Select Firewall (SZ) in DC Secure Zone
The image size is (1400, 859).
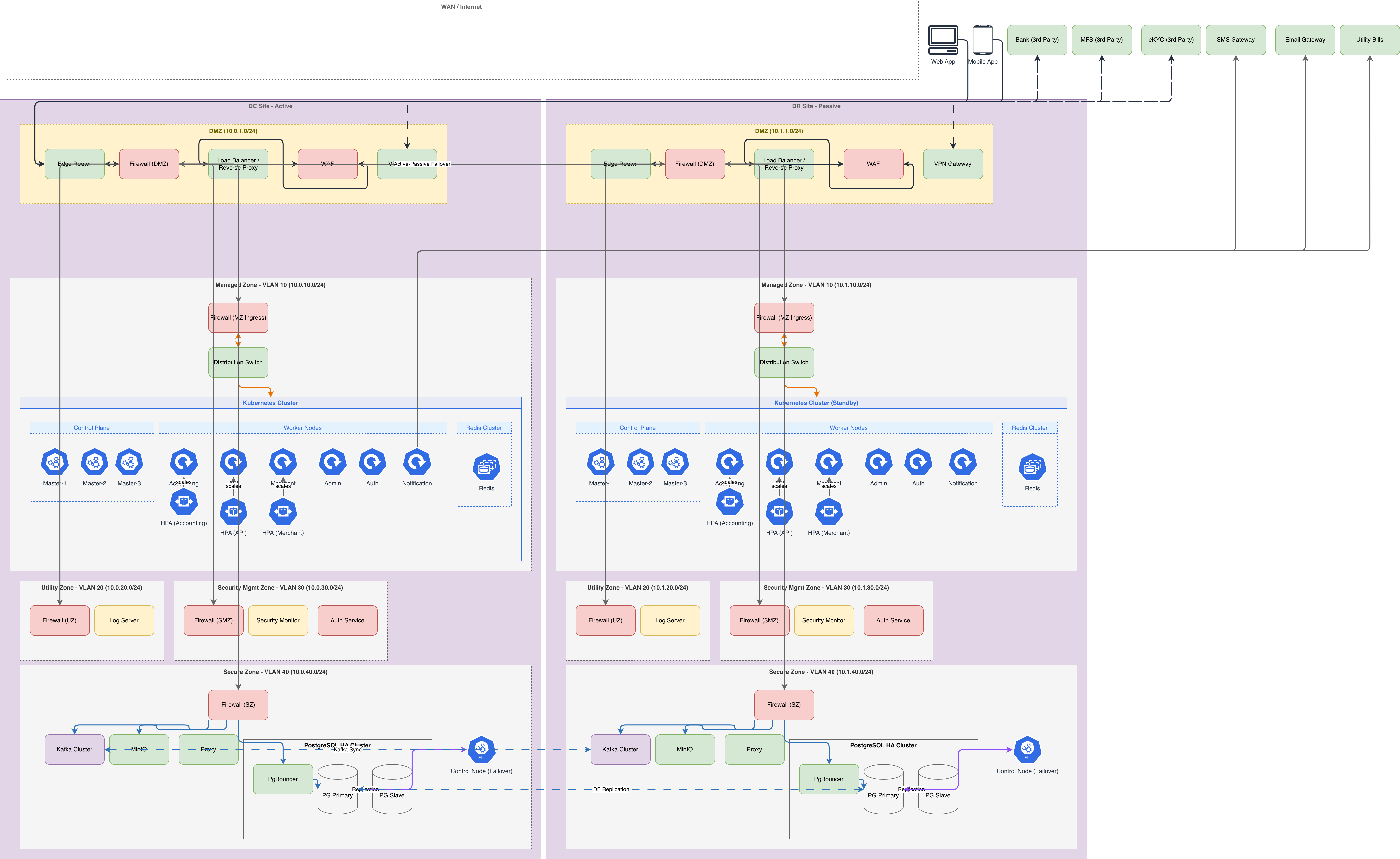238,705
